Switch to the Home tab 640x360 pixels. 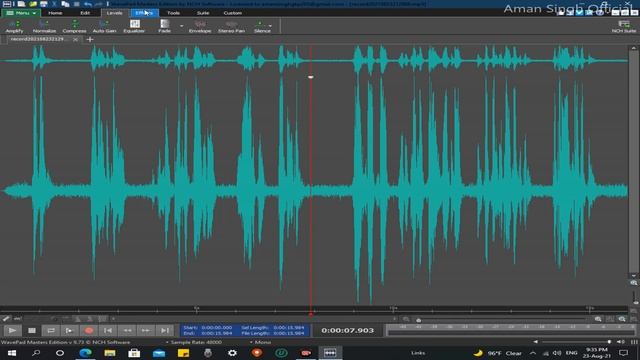pos(55,13)
